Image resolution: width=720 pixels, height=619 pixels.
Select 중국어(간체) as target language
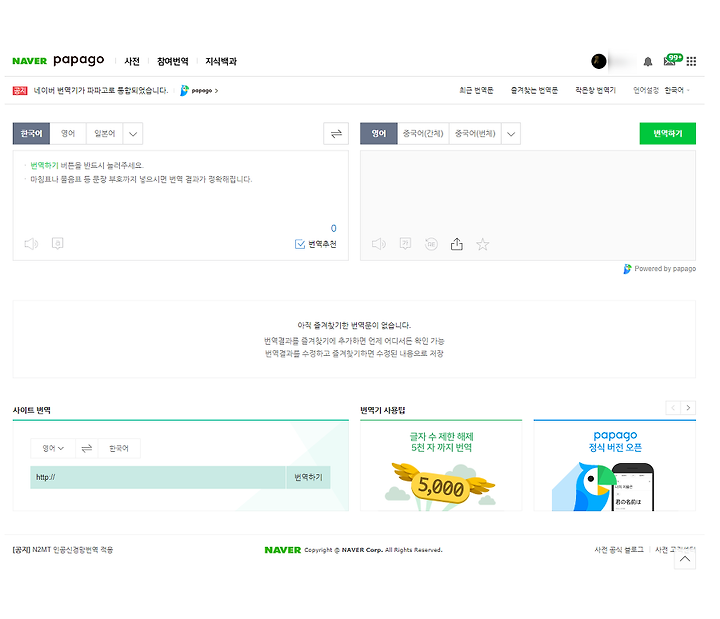coord(423,134)
